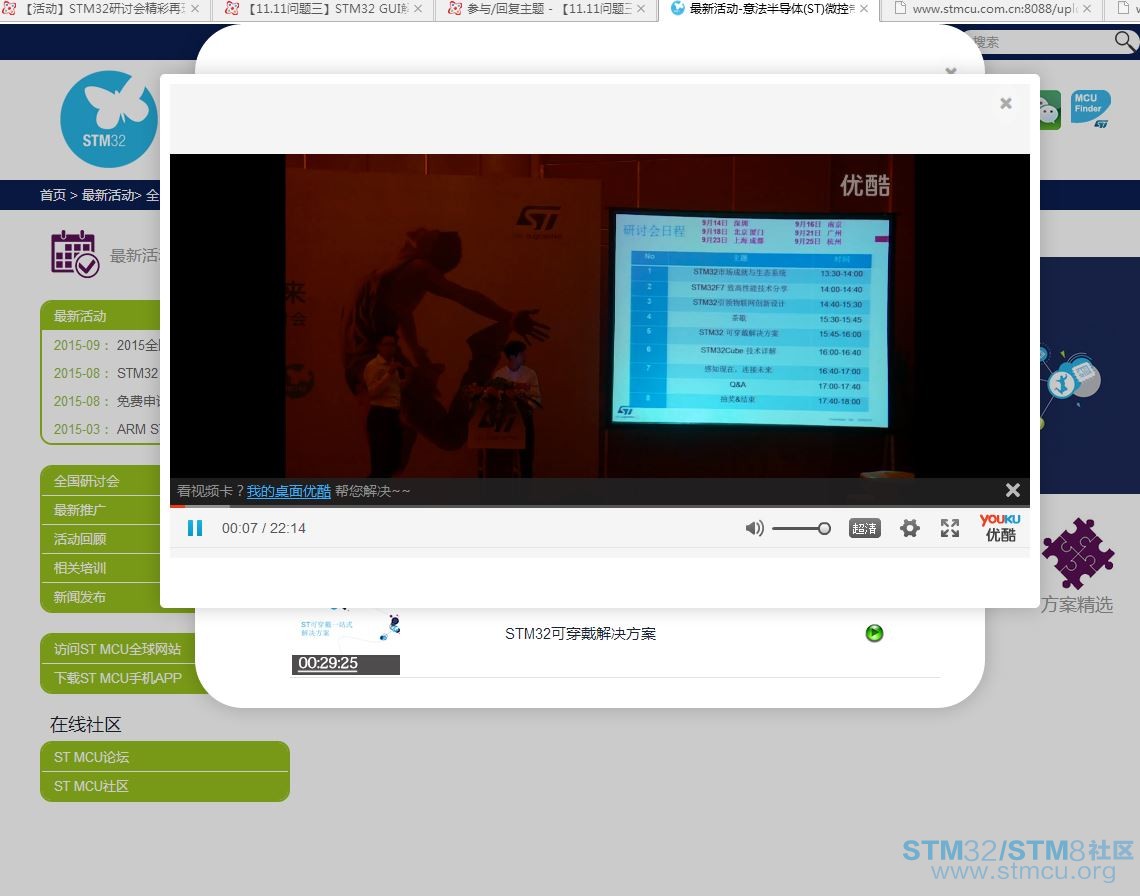The image size is (1140, 896).
Task: Adjust the video volume slider
Action: coord(801,529)
